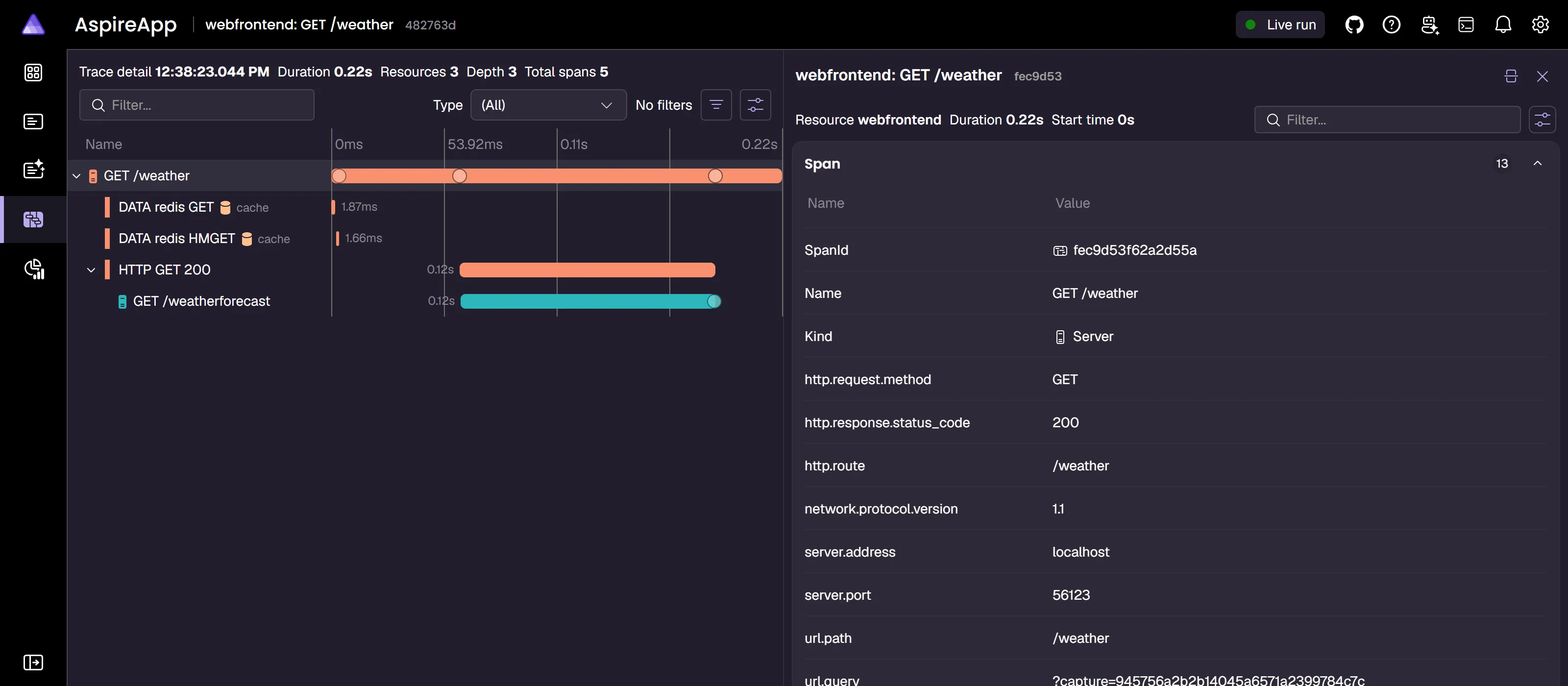Image resolution: width=1568 pixels, height=686 pixels.
Task: Collapse the GET /weather root span
Action: [x=77, y=176]
